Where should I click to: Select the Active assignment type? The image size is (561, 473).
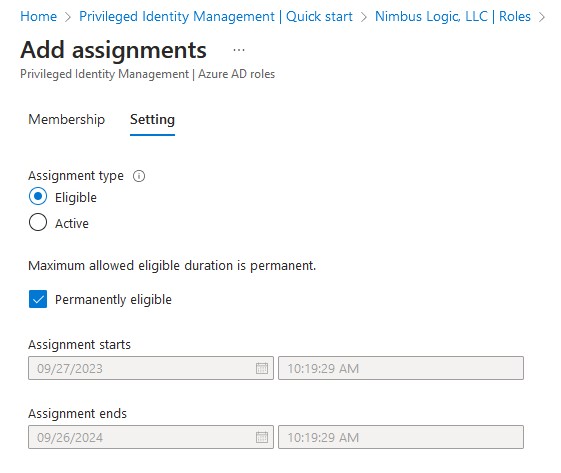[38, 222]
